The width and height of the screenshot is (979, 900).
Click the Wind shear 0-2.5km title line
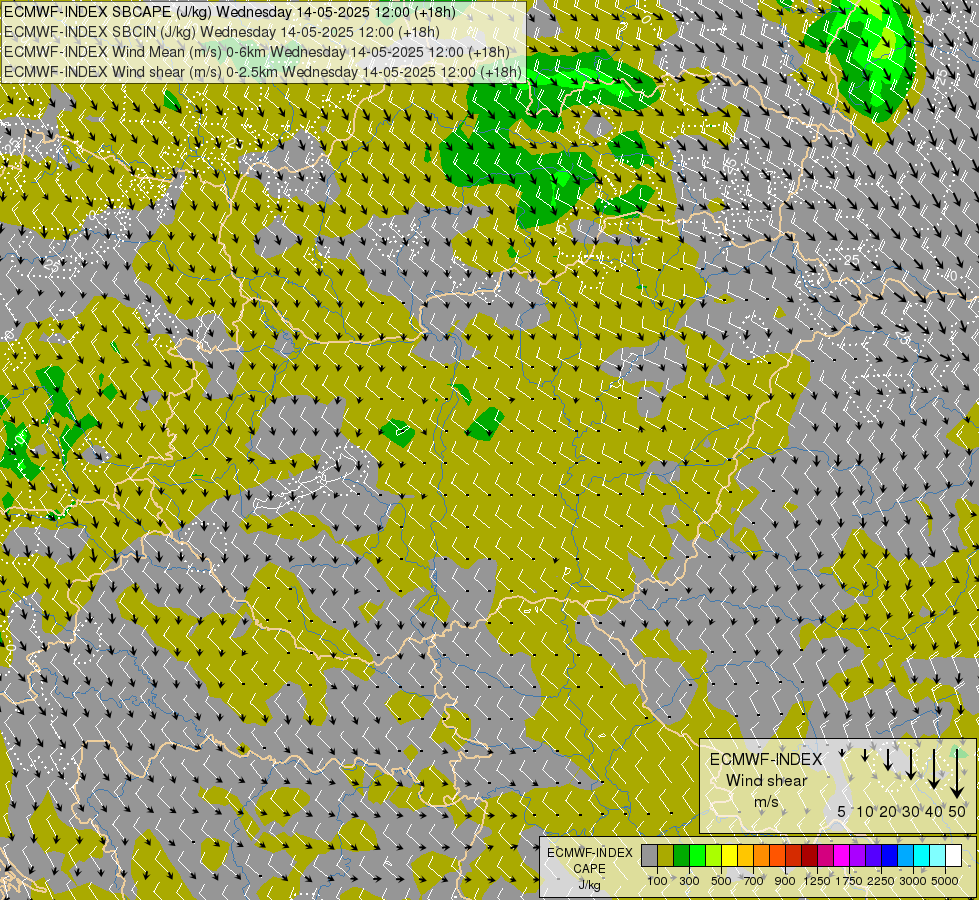(263, 72)
